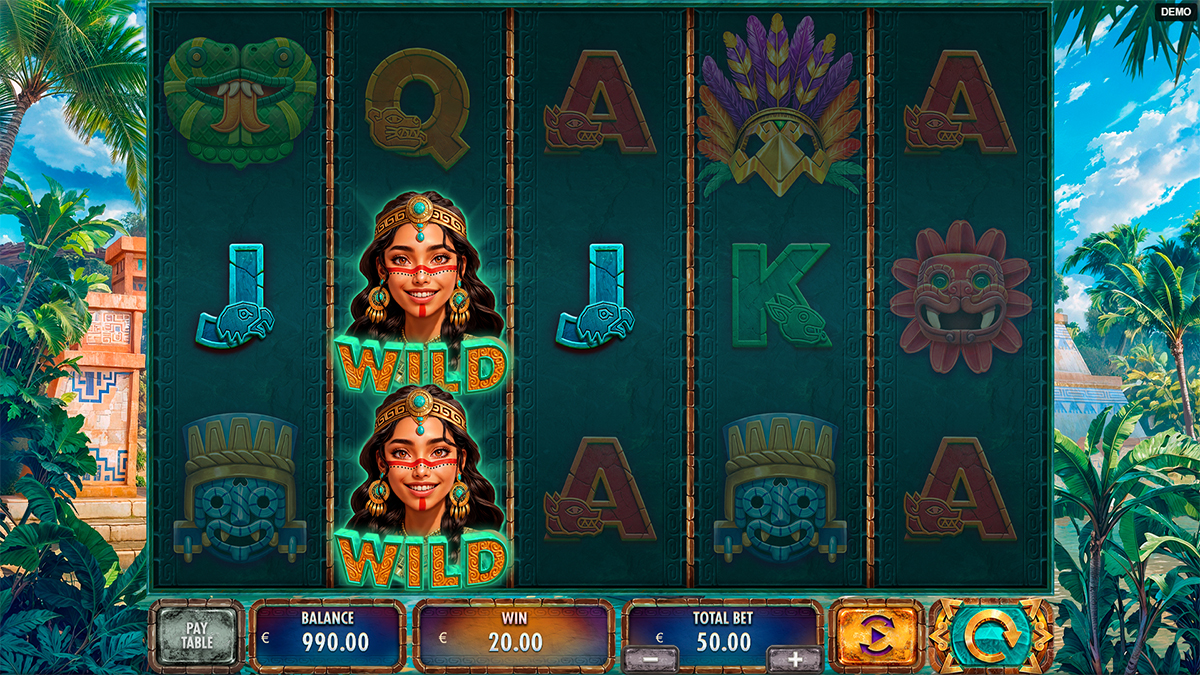Select the green K symbol
Screen dimensions: 1200x675
[780, 295]
